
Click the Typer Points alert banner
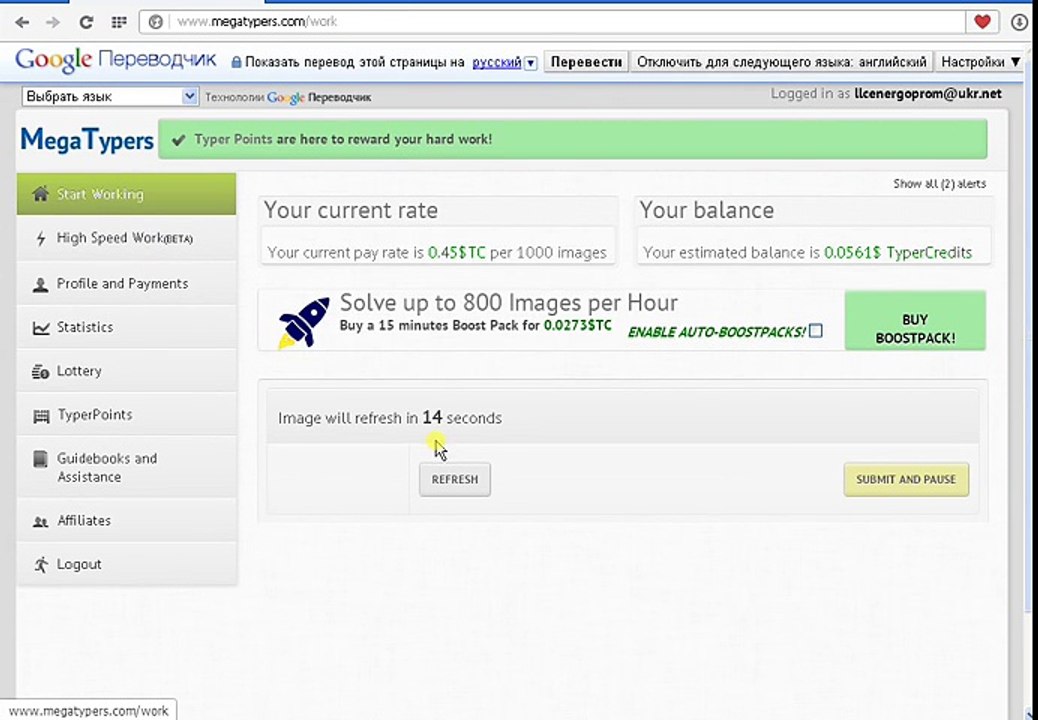point(573,139)
